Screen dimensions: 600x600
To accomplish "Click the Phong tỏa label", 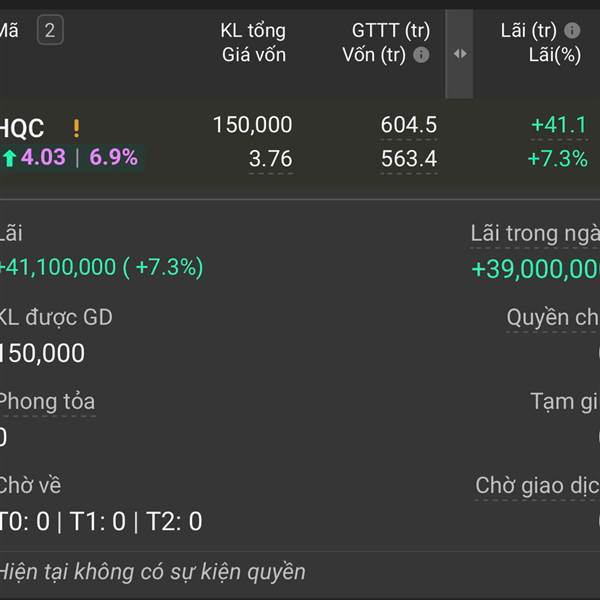I will click(46, 402).
